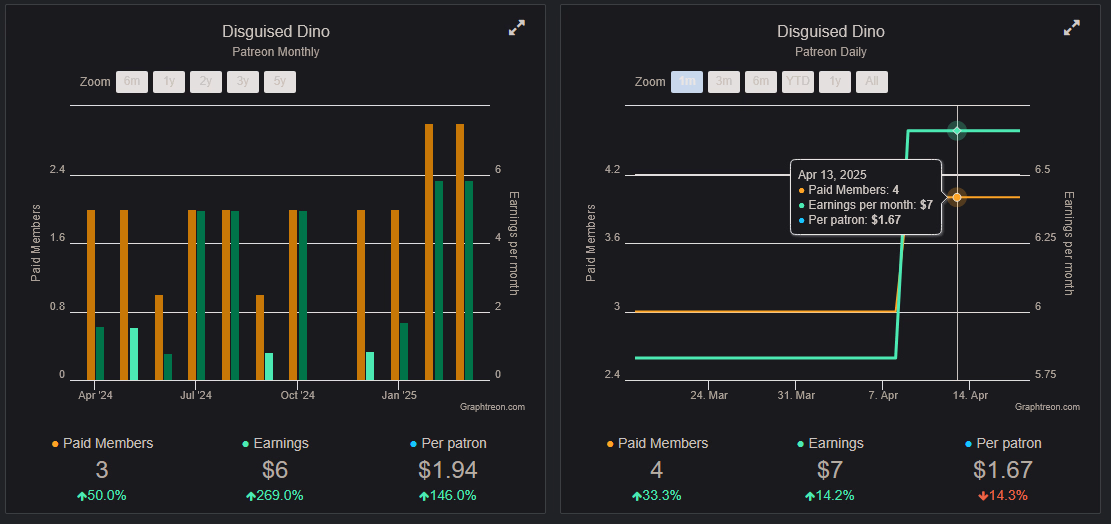
Task: Set Daily chart zoom to 1y
Action: coord(835,82)
